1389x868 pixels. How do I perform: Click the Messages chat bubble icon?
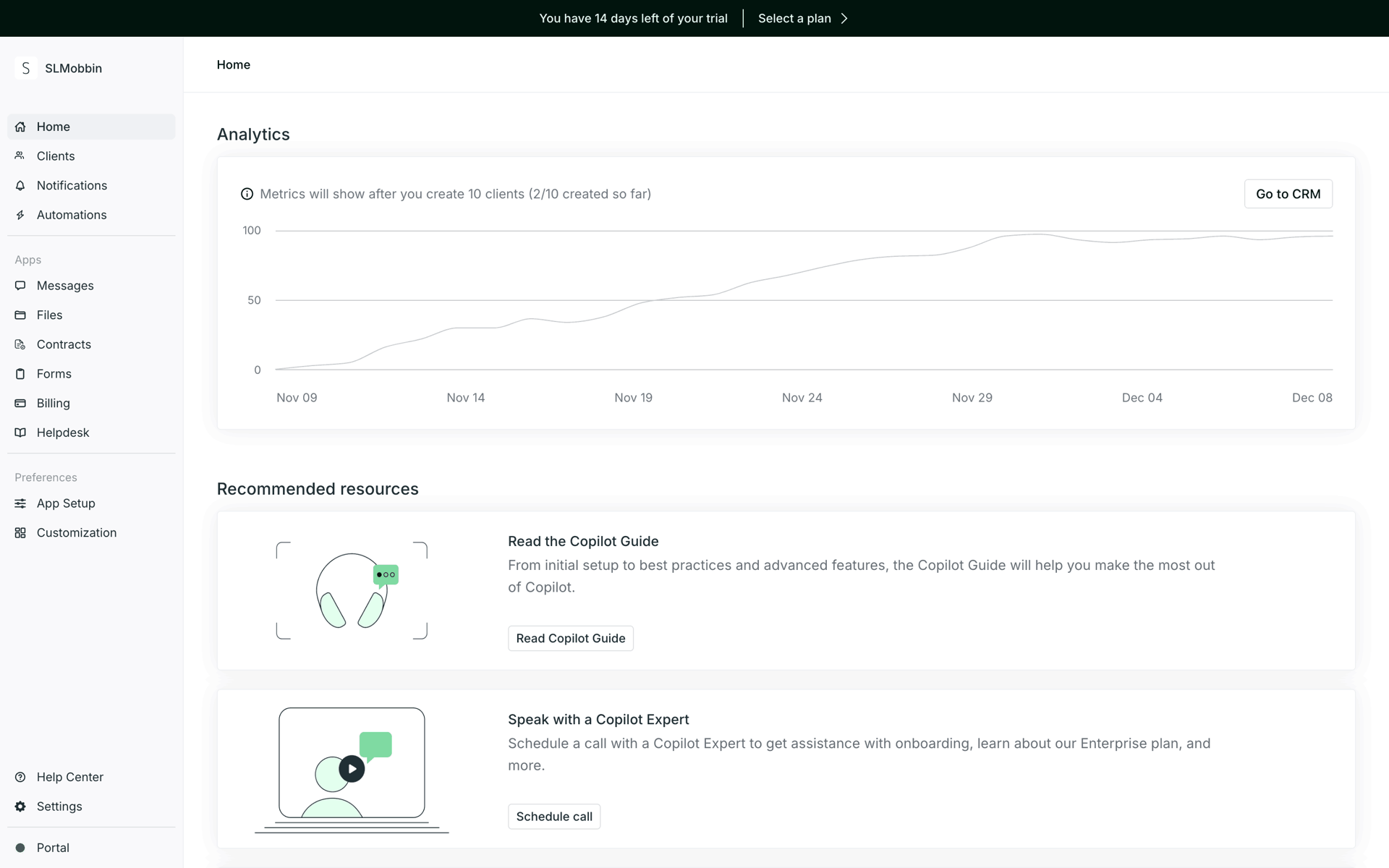[20, 286]
